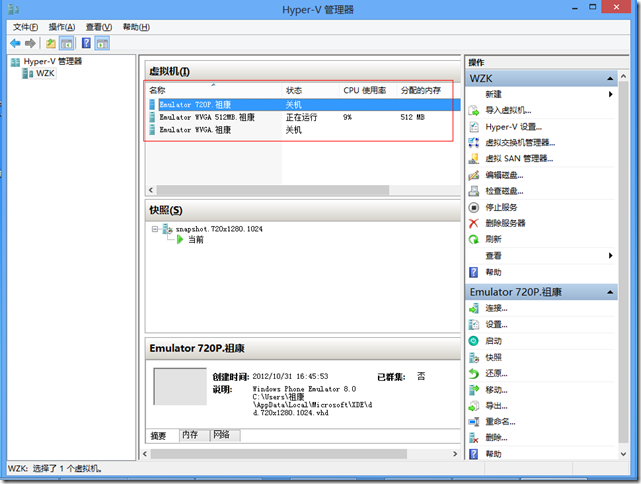
Task: Click 还原 revert arrow icon
Action: tap(473, 374)
